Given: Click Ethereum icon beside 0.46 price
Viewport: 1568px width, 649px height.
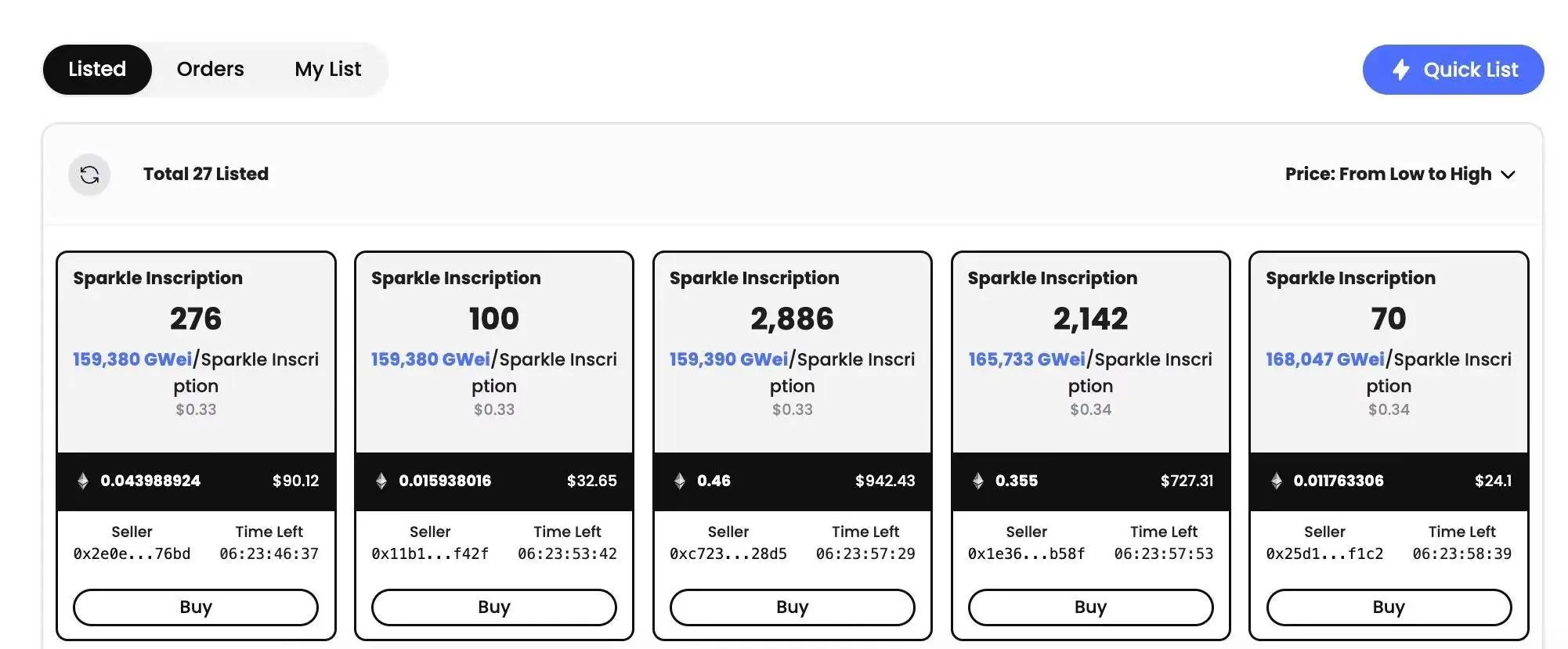Looking at the screenshot, I should pos(680,481).
